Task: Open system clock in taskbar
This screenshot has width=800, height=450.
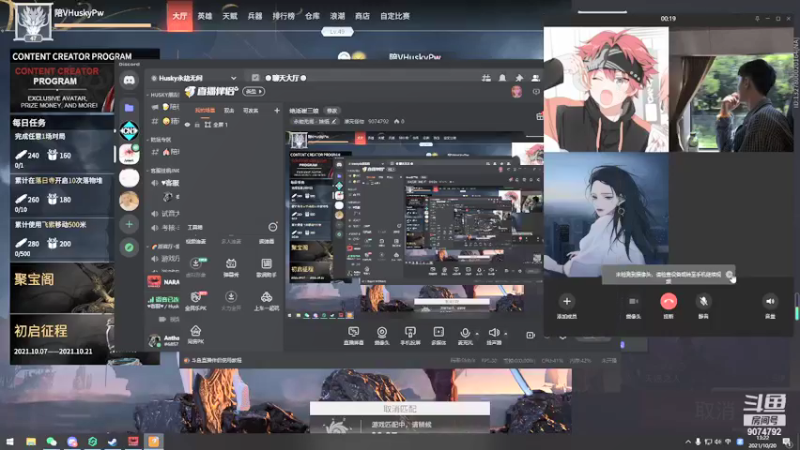Action: pyautogui.click(x=762, y=442)
